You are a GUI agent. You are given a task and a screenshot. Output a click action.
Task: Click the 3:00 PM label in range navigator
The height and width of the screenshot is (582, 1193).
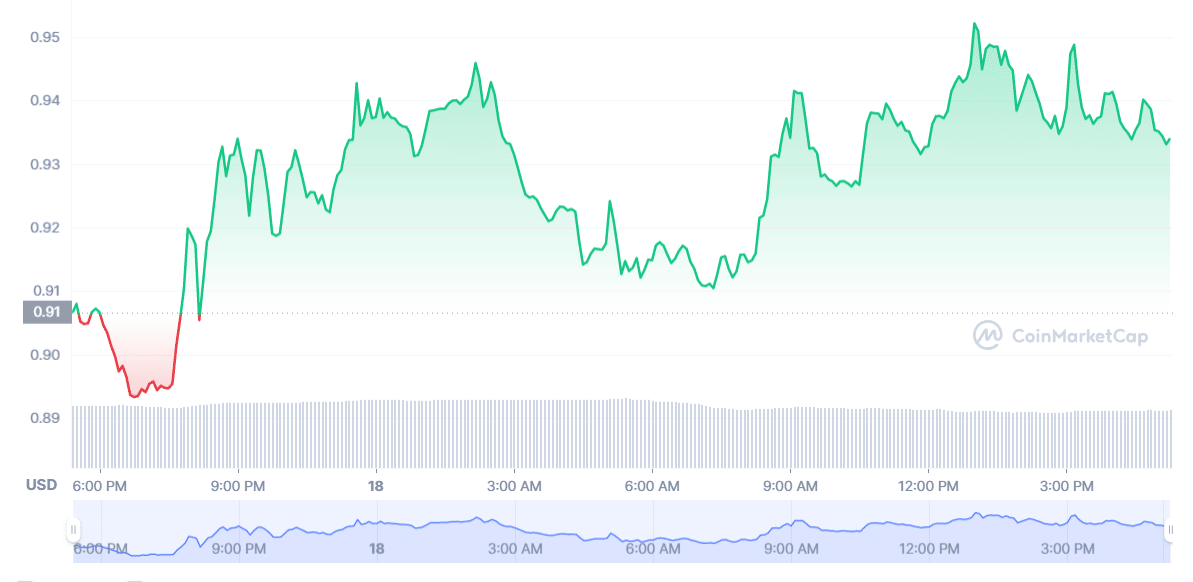(x=1067, y=548)
